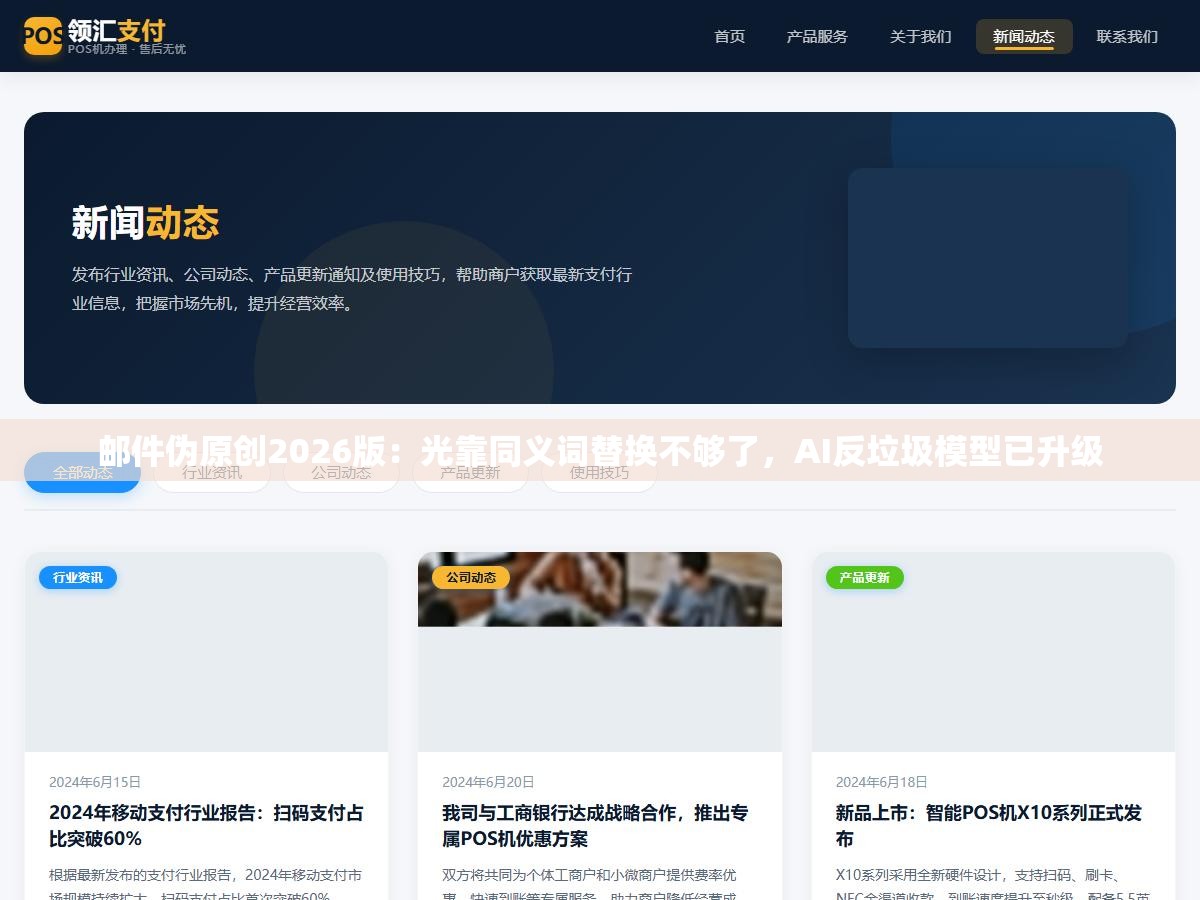
Task: Open article 新品上市：智能POS机X10系列
Action: tap(988, 825)
